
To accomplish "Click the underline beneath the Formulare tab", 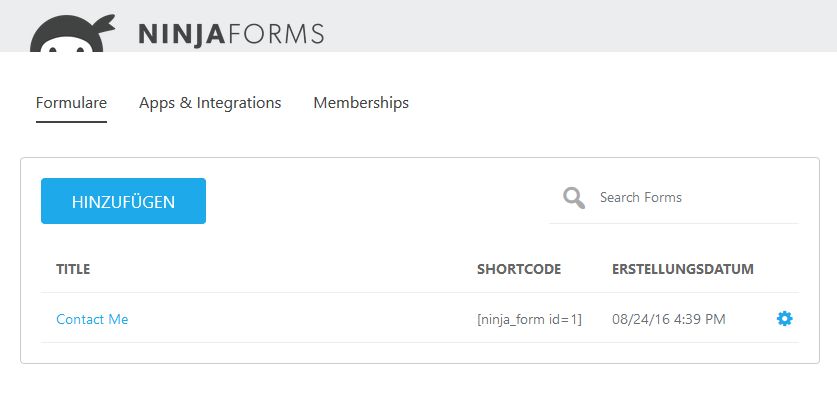I will coord(72,122).
